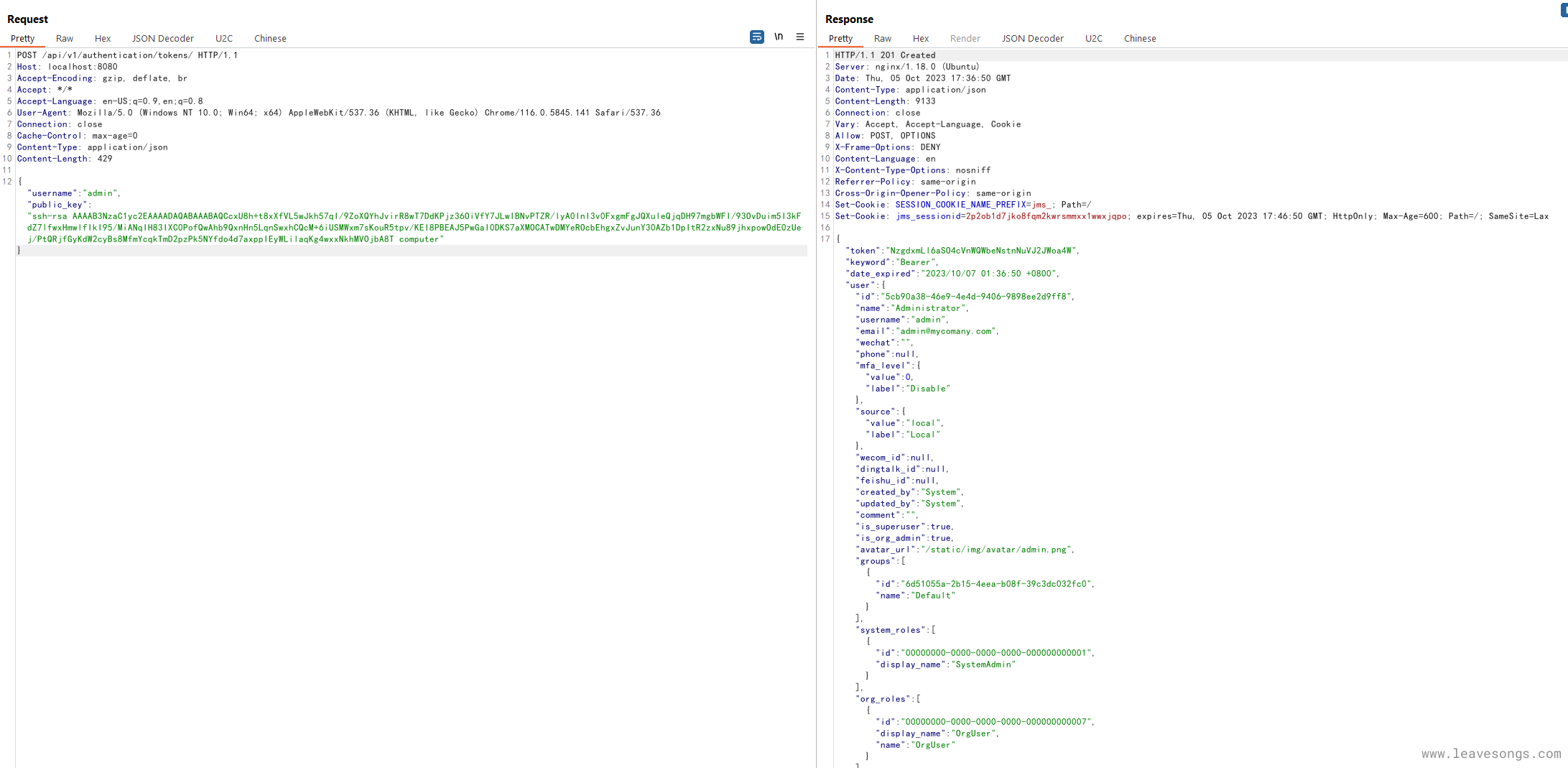Open the Hex tab in Request panel
Image resolution: width=1568 pixels, height=768 pixels.
[x=103, y=39]
